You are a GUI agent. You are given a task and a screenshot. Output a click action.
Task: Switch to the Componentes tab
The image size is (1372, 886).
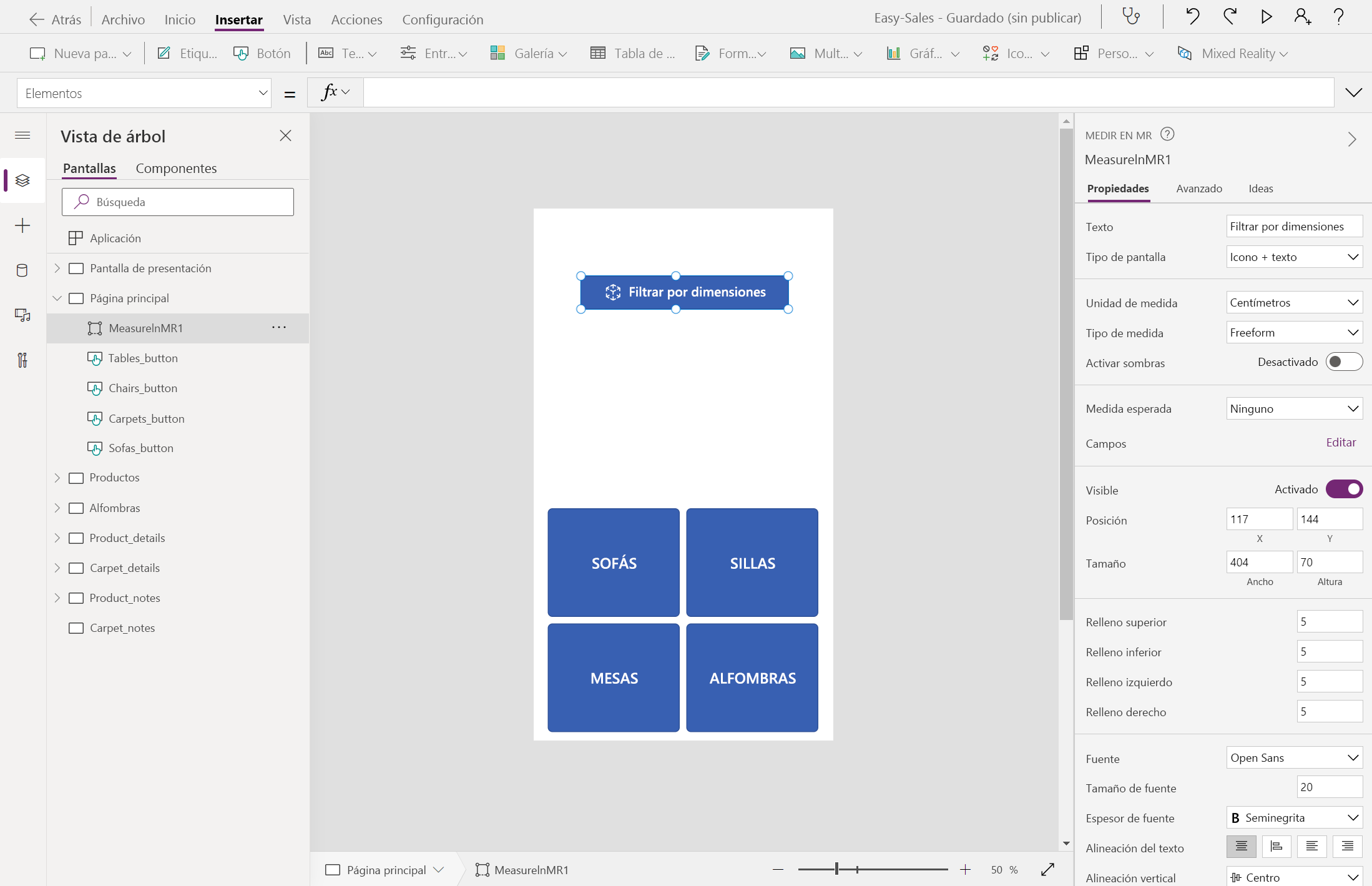(176, 168)
